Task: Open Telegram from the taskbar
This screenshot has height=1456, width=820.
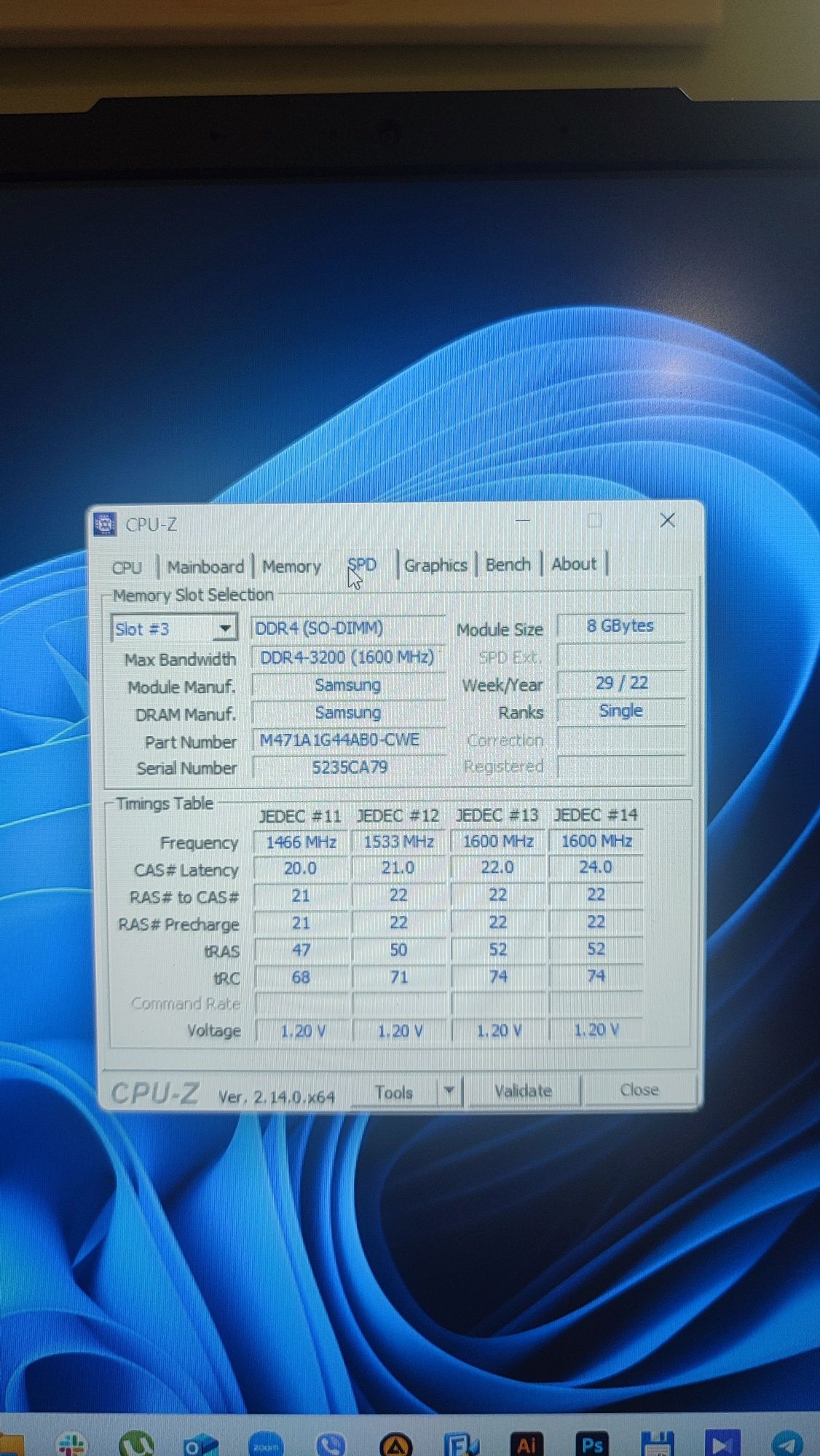Action: [787, 1444]
